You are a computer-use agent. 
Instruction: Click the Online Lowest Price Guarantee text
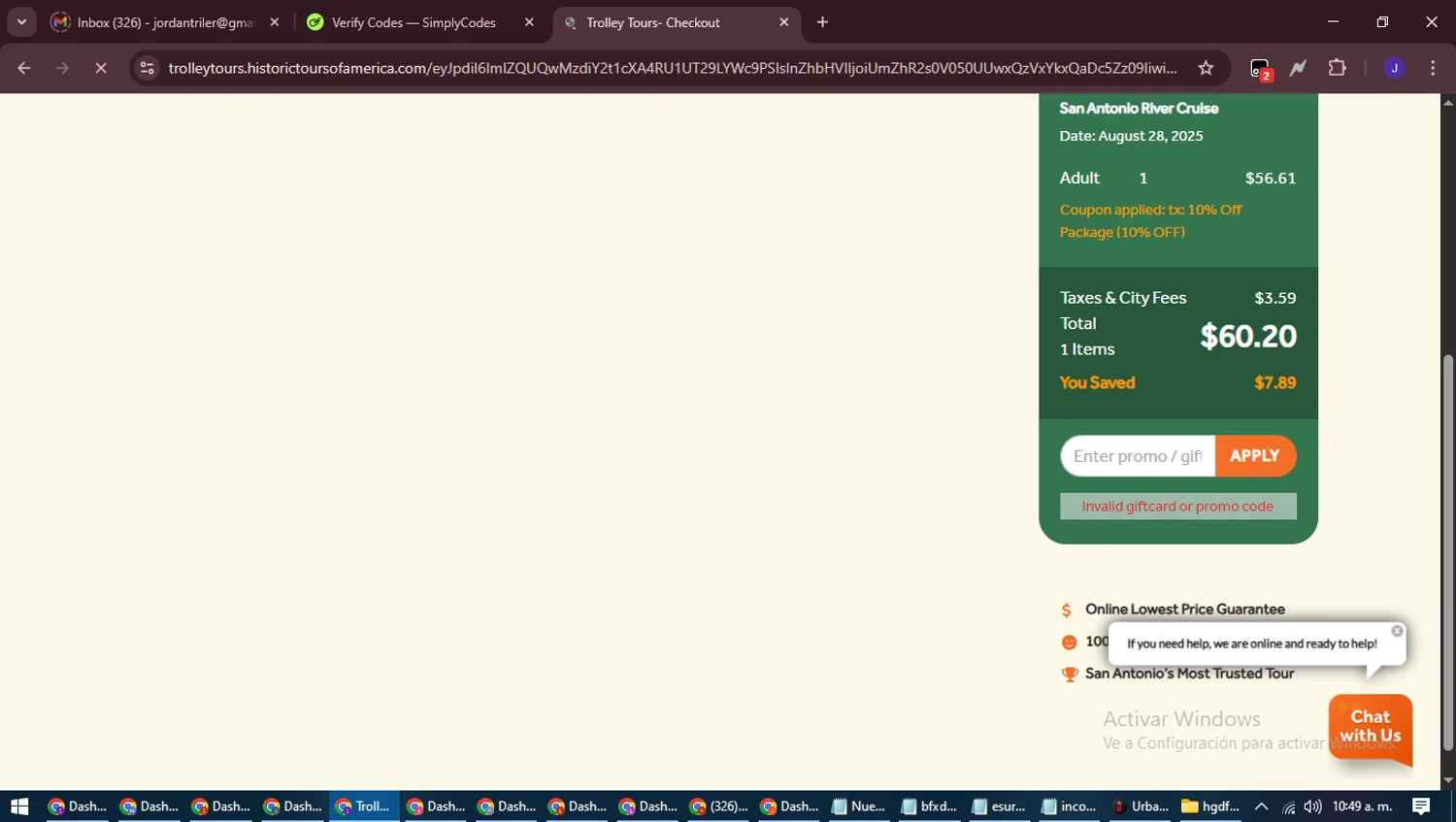point(1185,609)
